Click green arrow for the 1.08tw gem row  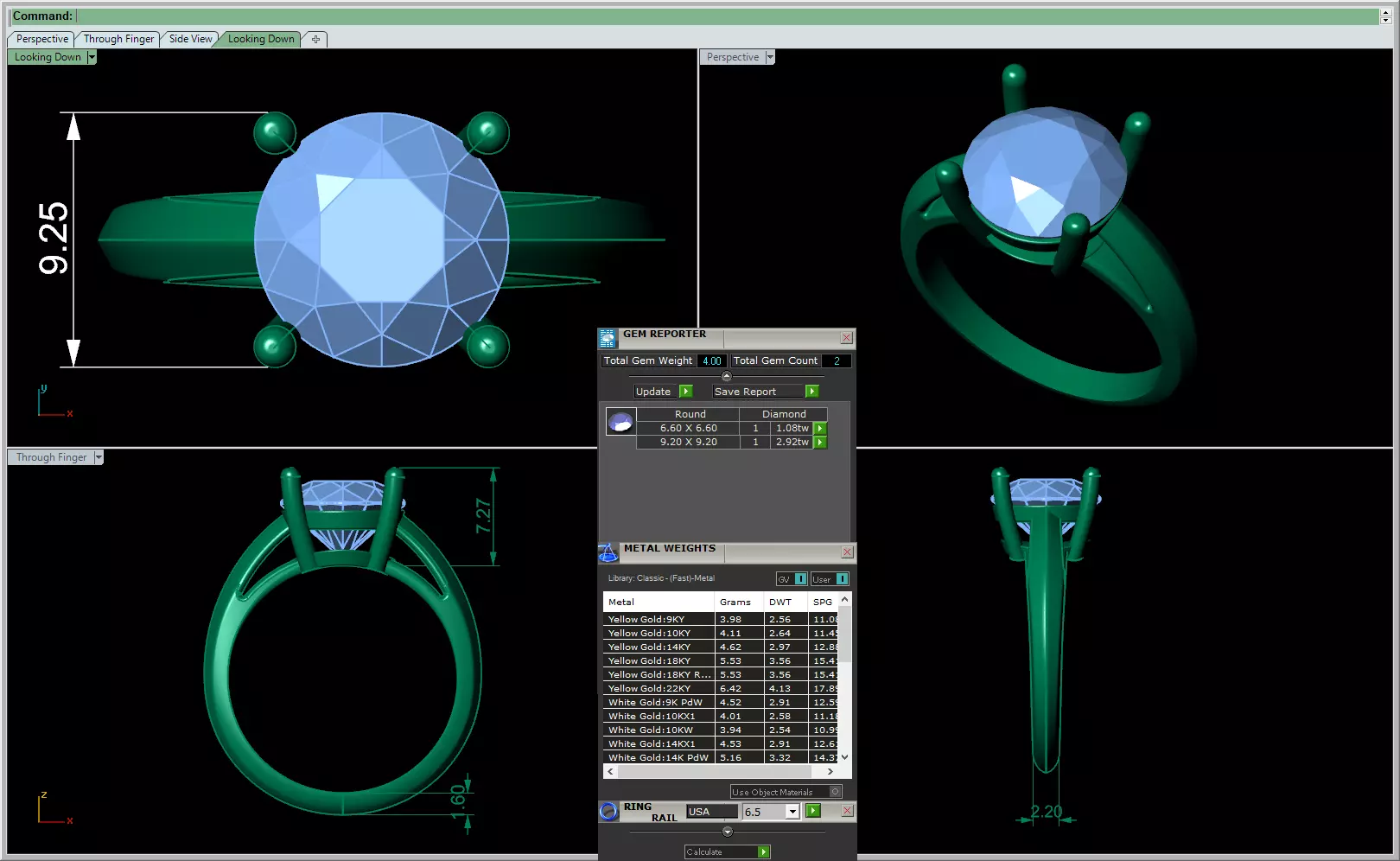point(820,428)
